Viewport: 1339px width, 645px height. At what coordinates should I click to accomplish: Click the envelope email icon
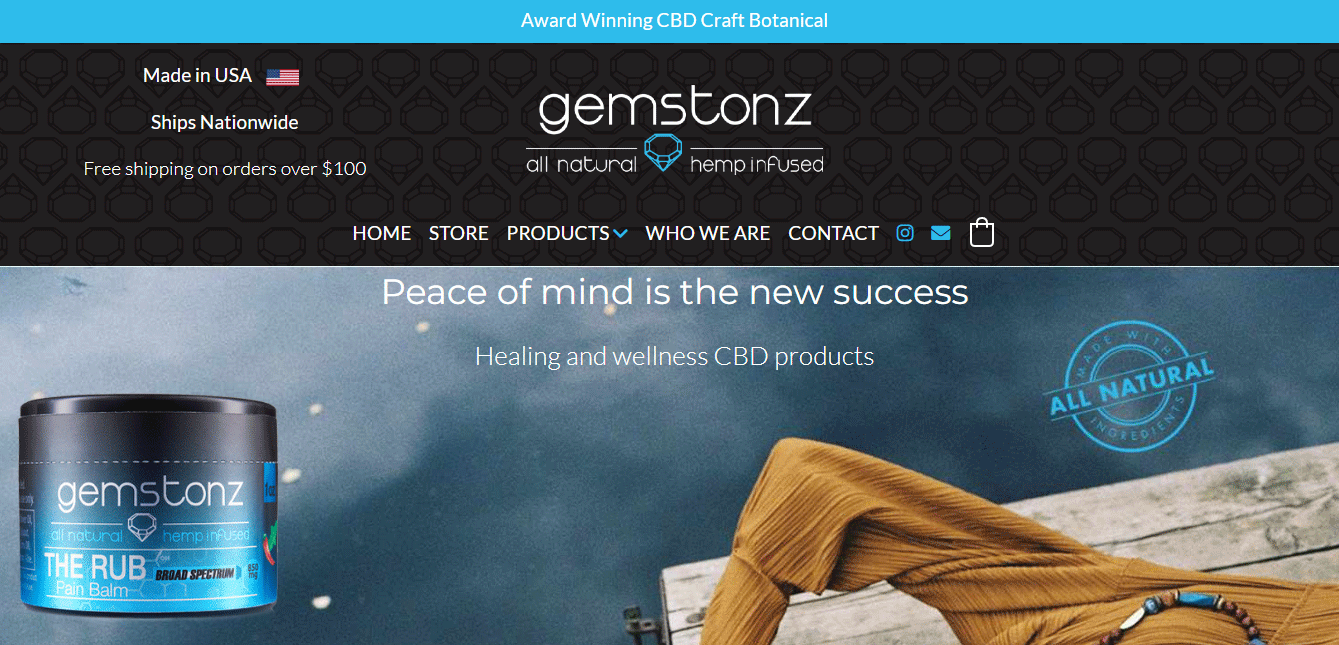[x=940, y=233]
